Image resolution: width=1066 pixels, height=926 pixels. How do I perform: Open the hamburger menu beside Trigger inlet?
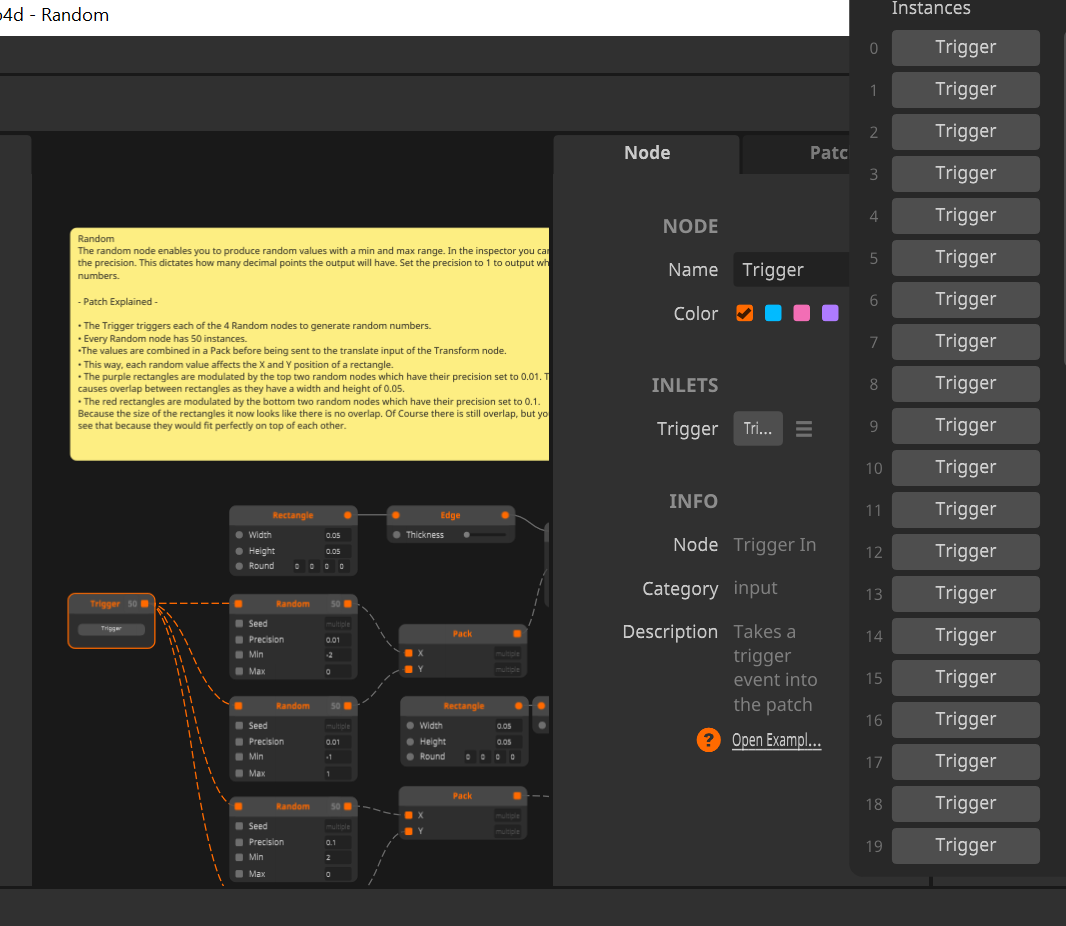(x=804, y=429)
